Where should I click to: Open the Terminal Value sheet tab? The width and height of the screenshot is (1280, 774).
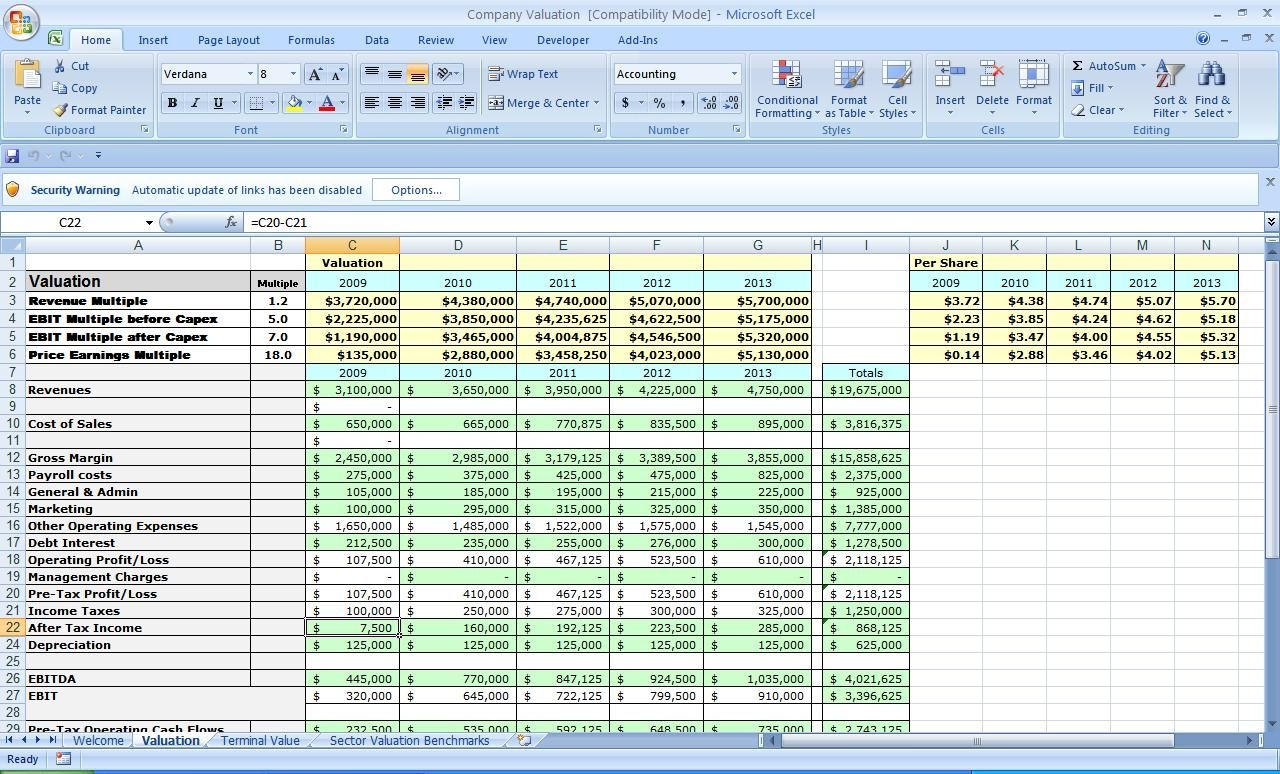pyautogui.click(x=259, y=741)
